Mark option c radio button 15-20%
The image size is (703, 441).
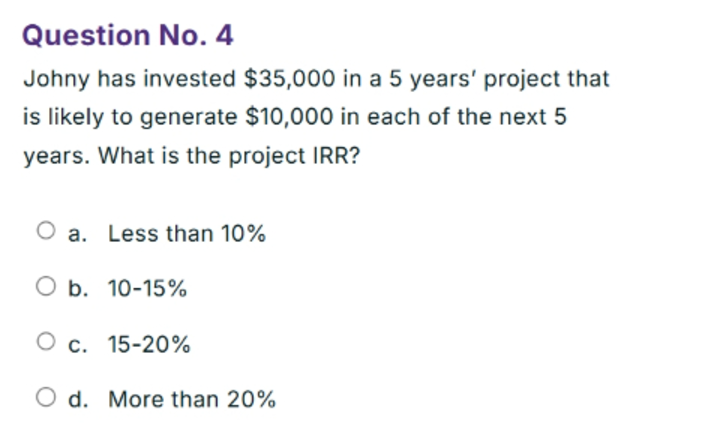click(46, 342)
